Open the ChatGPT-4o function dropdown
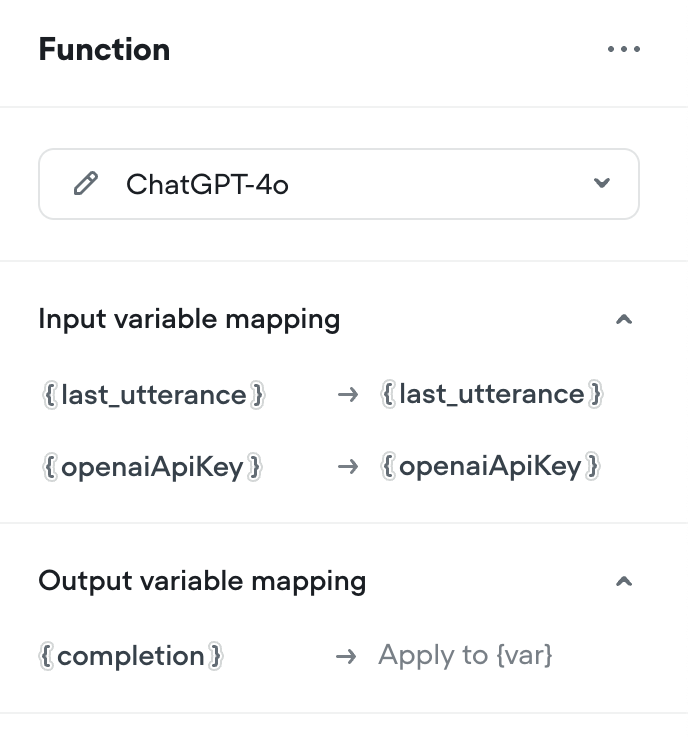The width and height of the screenshot is (688, 738). (339, 184)
